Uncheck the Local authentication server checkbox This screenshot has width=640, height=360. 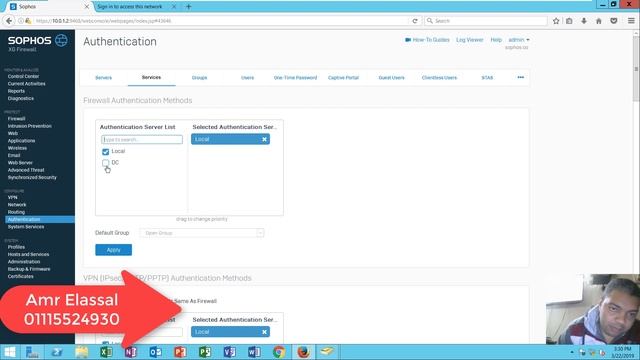(105, 152)
